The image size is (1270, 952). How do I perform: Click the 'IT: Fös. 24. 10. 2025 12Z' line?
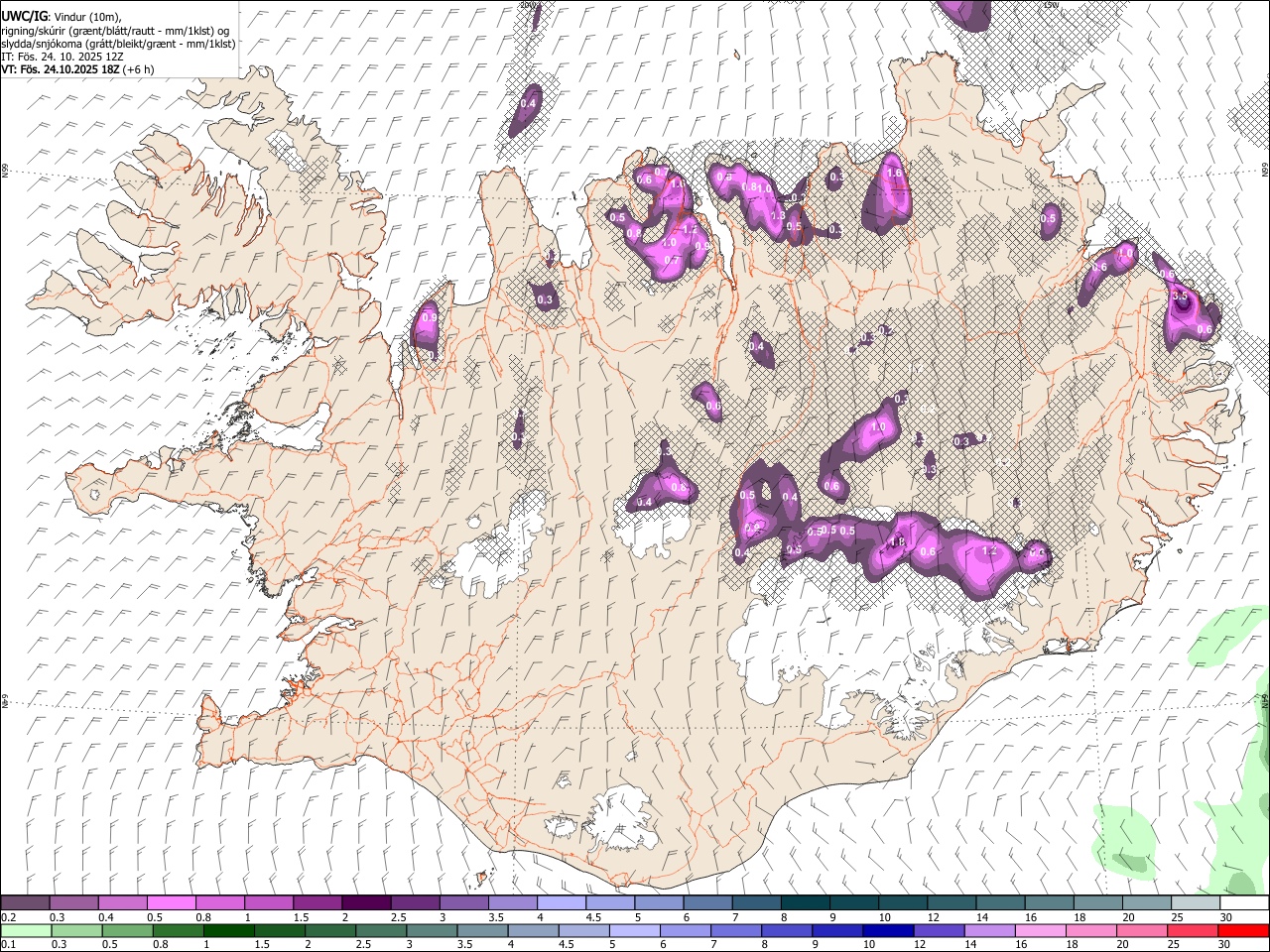(63, 57)
